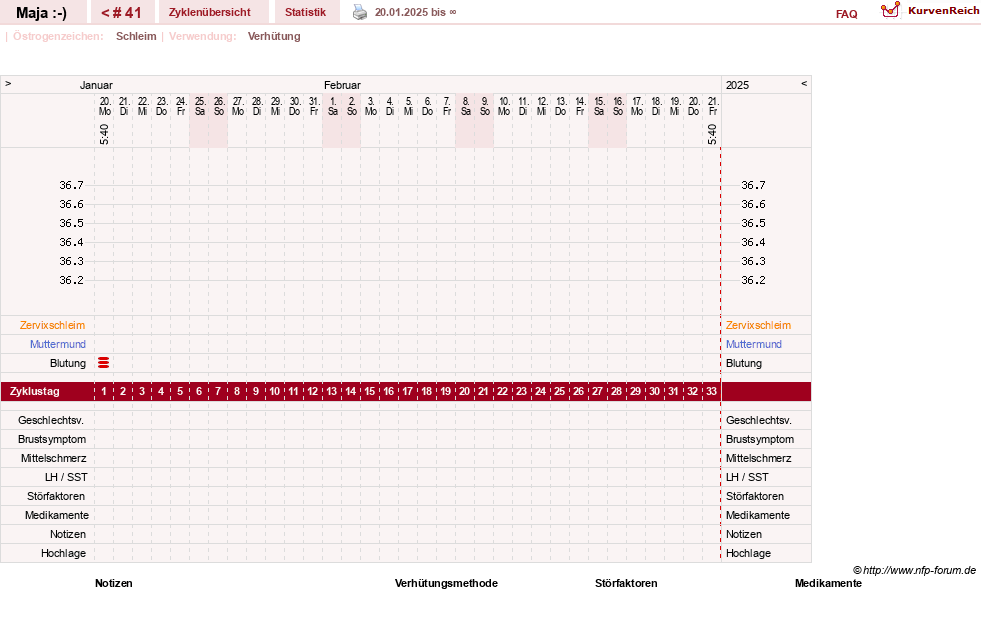981x642 pixels.
Task: Click the '14. Fr' date header
Action: coord(580,106)
